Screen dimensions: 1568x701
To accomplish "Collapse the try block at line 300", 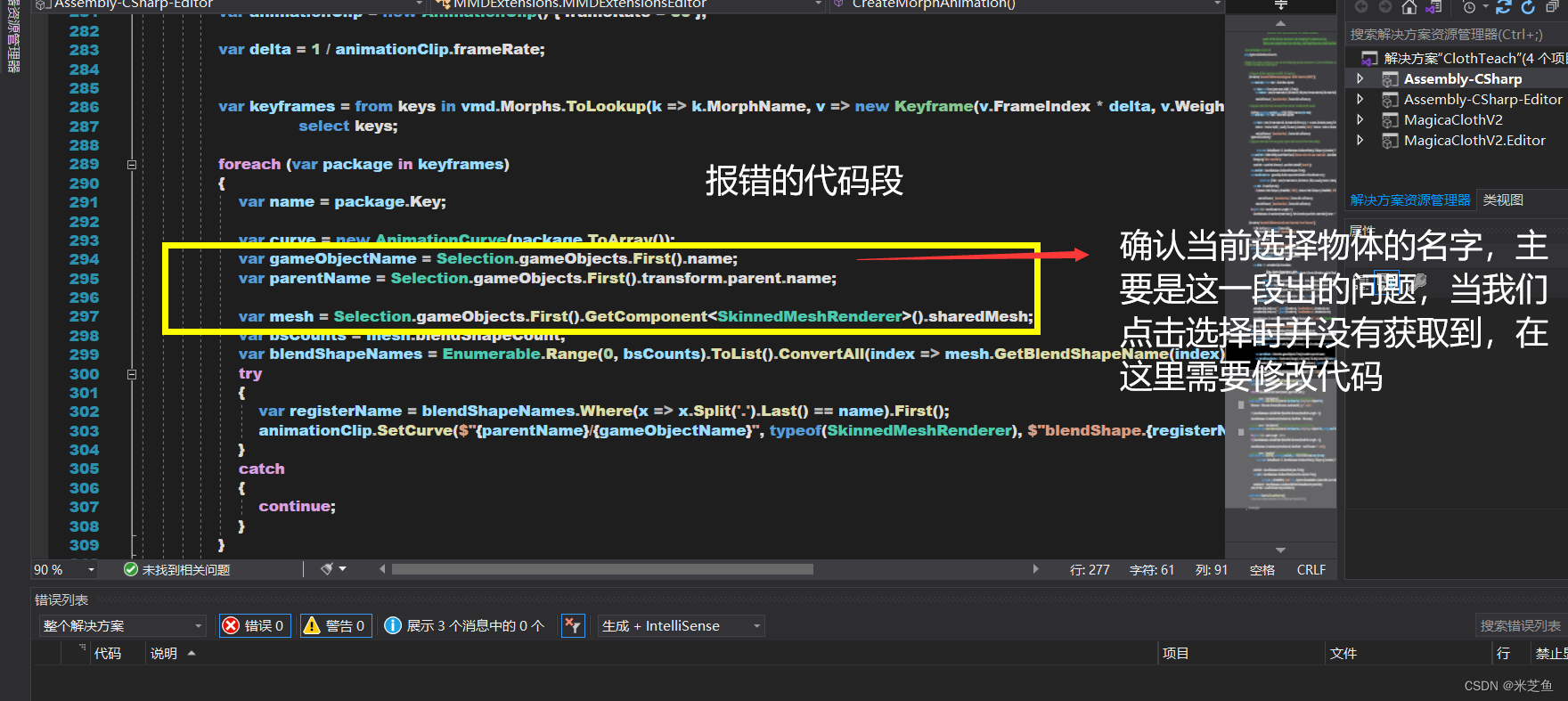I will [x=132, y=374].
